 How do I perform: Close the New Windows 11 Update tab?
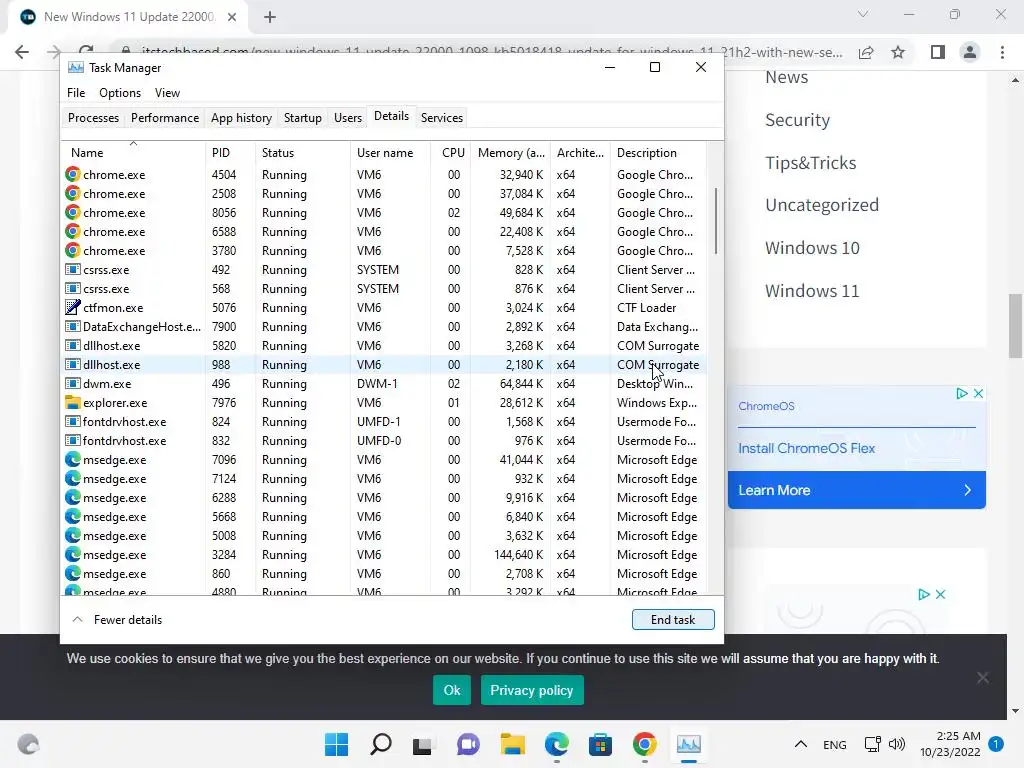point(232,18)
